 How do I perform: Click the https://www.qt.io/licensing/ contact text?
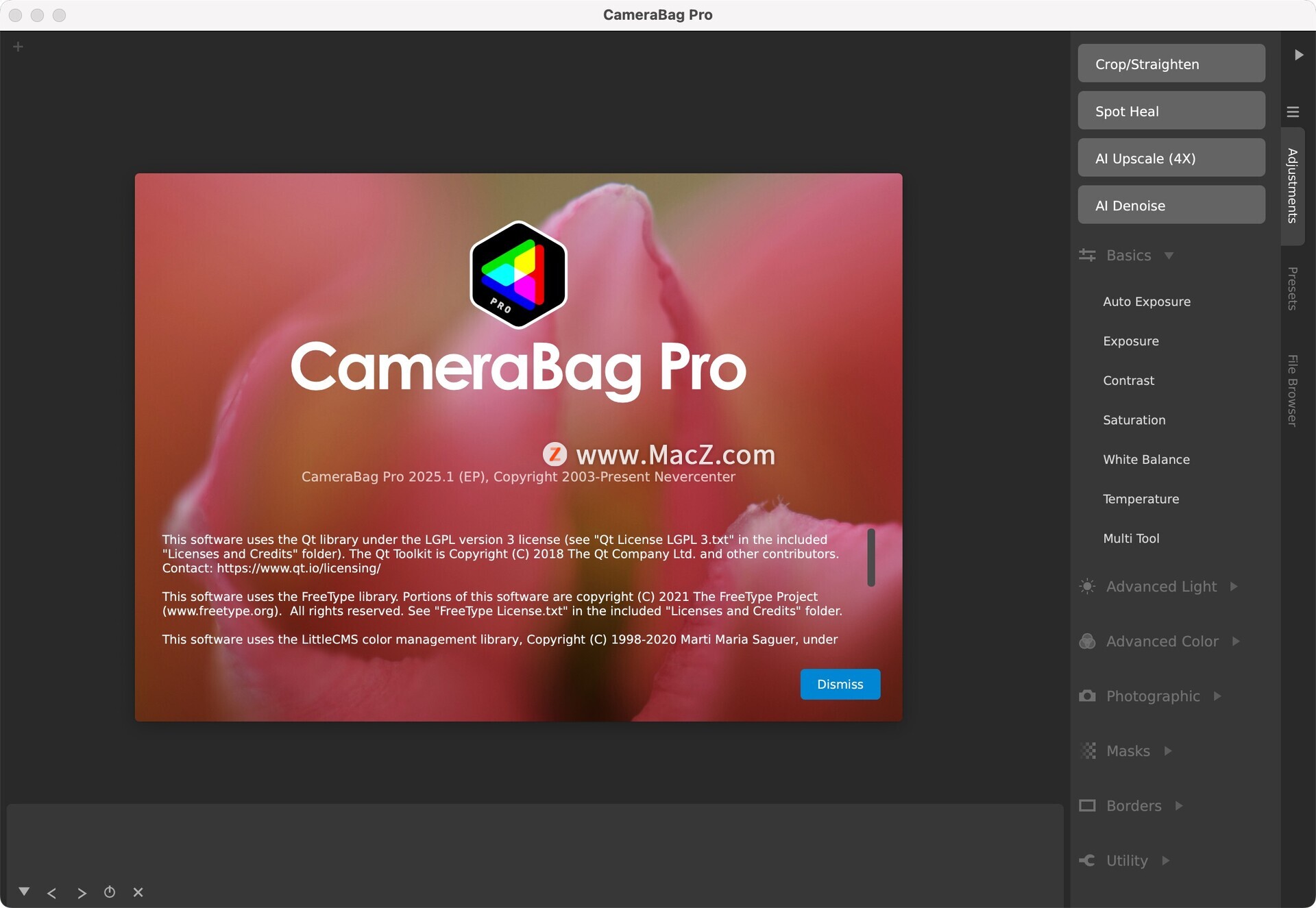(298, 568)
